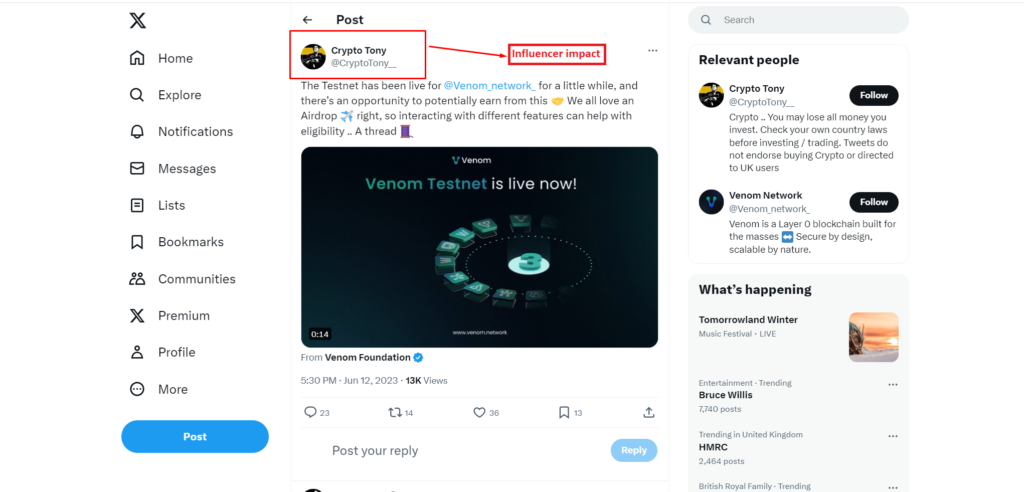The height and width of the screenshot is (492, 1024).
Task: Click the X logo icon
Action: pyautogui.click(x=138, y=20)
